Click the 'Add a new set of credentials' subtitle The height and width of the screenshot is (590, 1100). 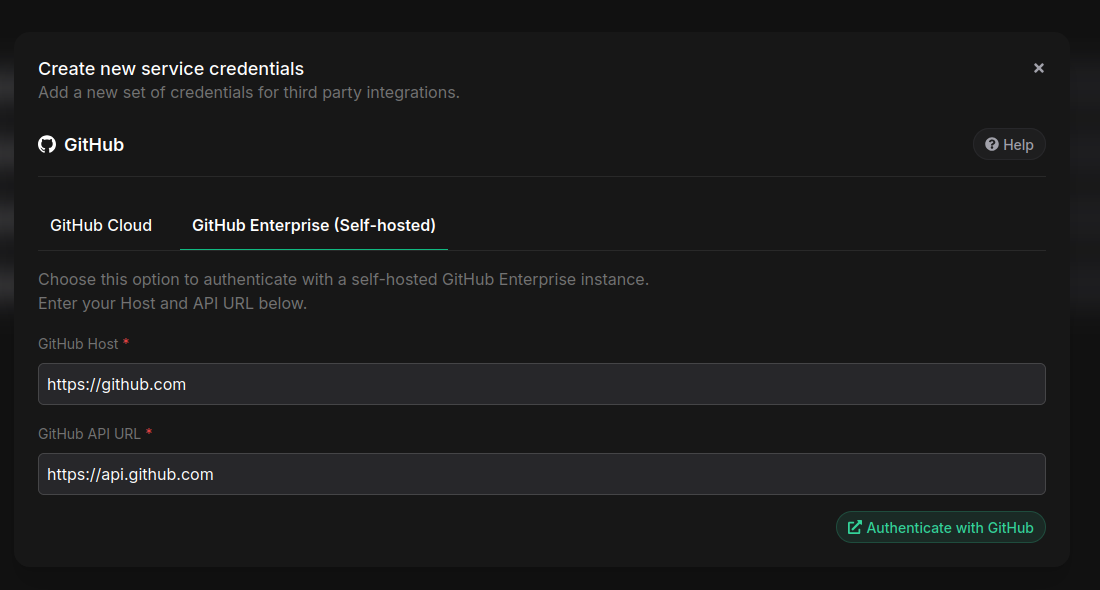click(248, 93)
